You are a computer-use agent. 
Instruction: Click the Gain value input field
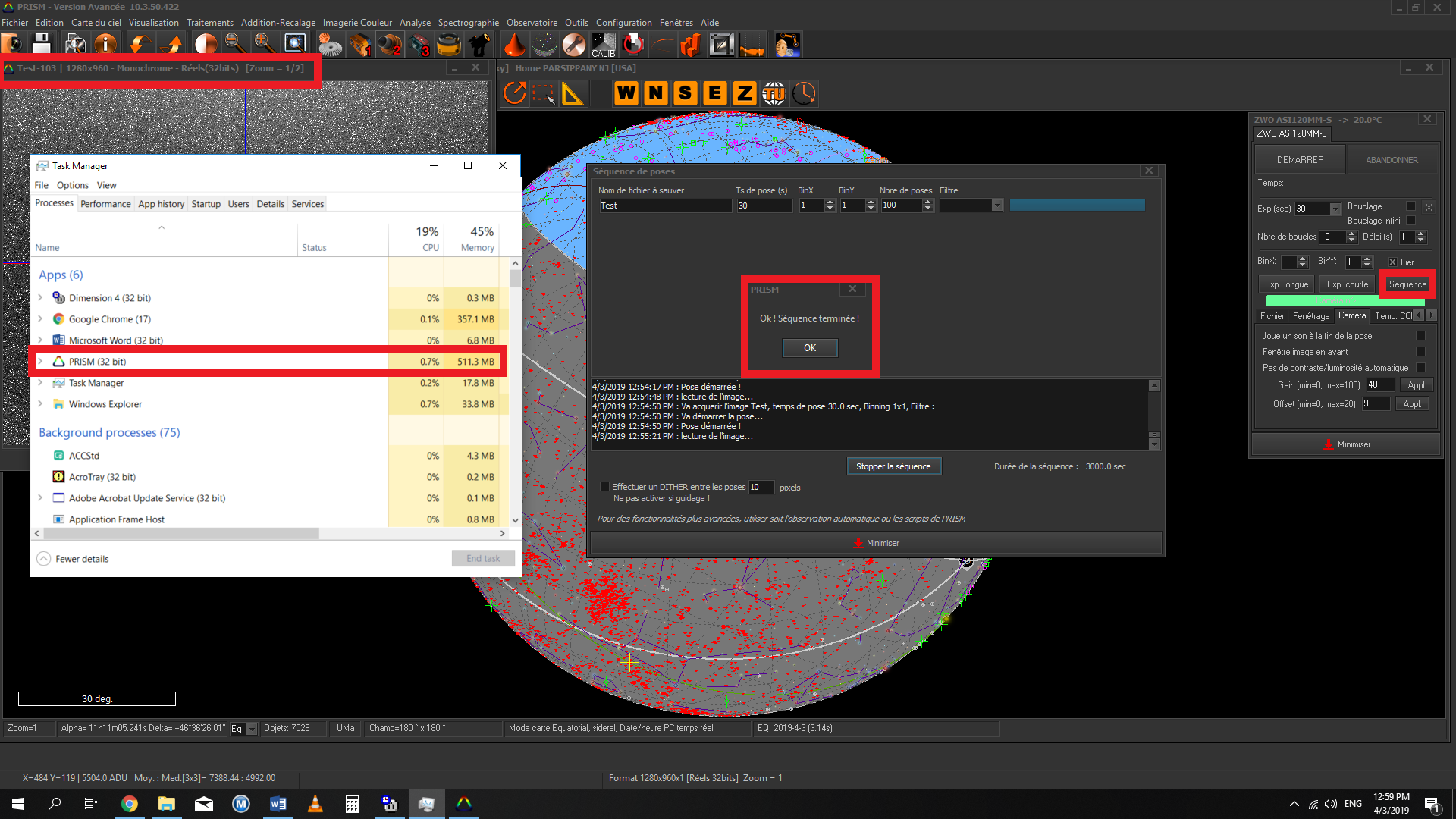[1379, 385]
